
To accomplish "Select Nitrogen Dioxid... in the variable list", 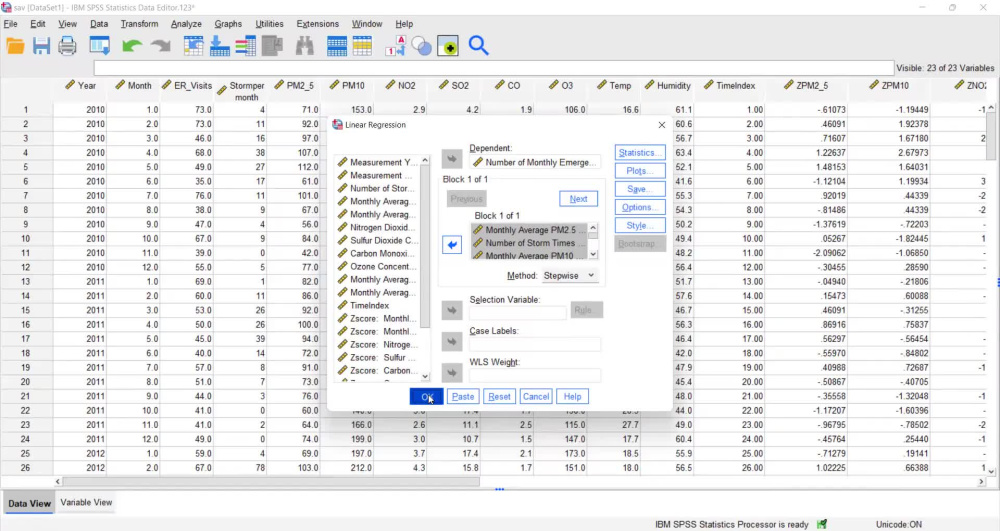I will tap(378, 228).
